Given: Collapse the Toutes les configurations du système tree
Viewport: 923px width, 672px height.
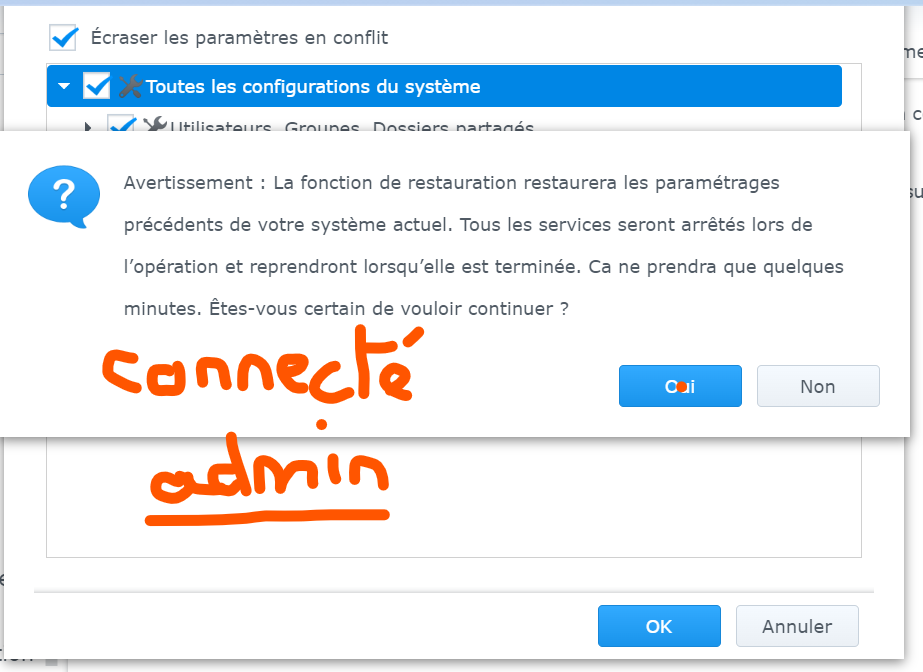Looking at the screenshot, I should pyautogui.click(x=64, y=87).
